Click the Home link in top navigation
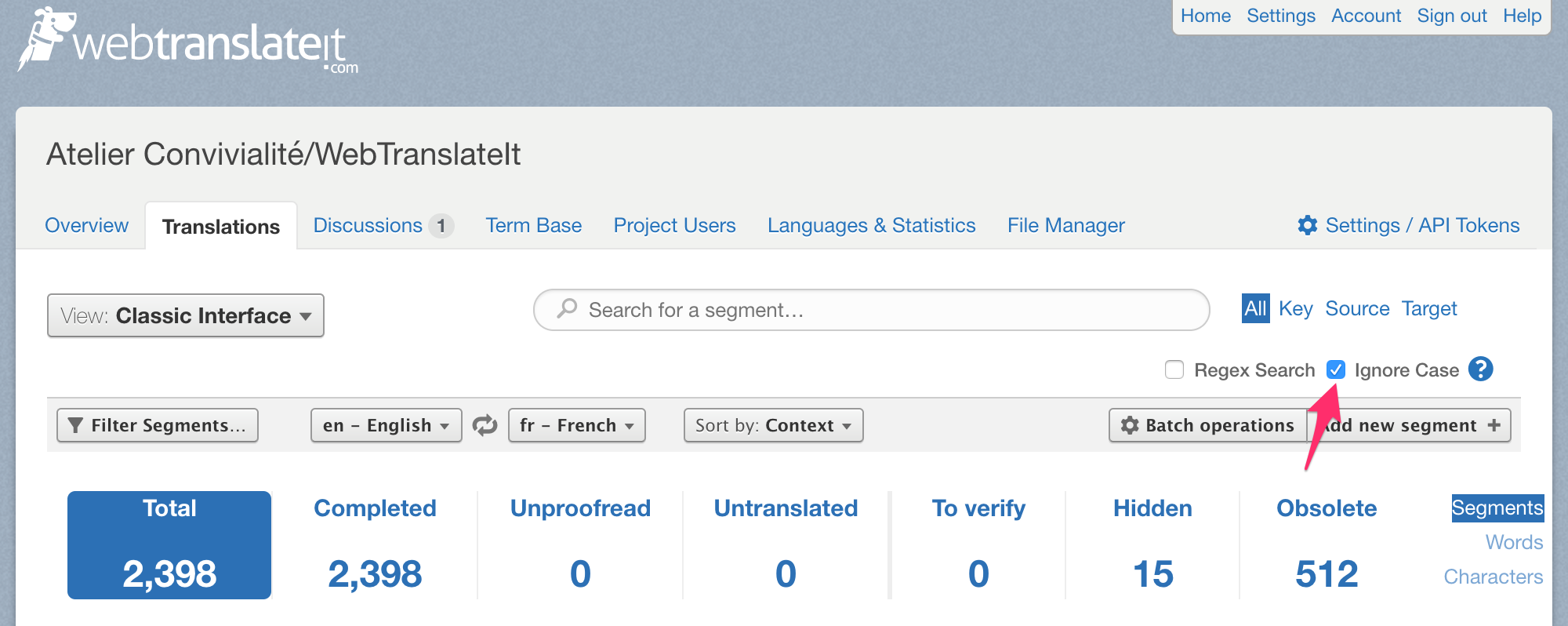This screenshot has height=626, width=1568. [x=1206, y=16]
